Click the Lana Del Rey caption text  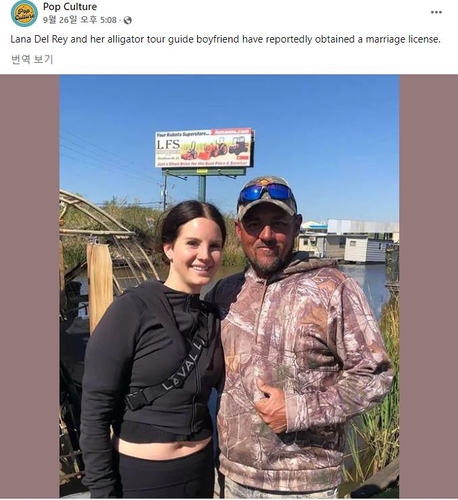pyautogui.click(x=225, y=39)
